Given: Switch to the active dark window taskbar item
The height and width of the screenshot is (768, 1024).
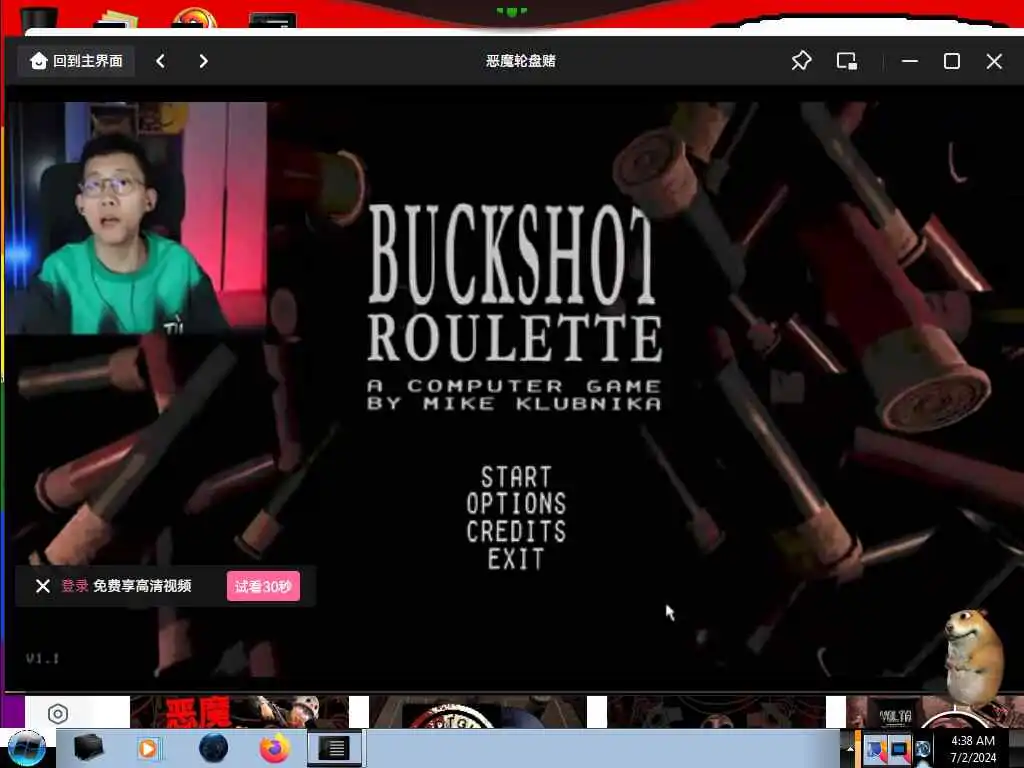Looking at the screenshot, I should pos(334,748).
